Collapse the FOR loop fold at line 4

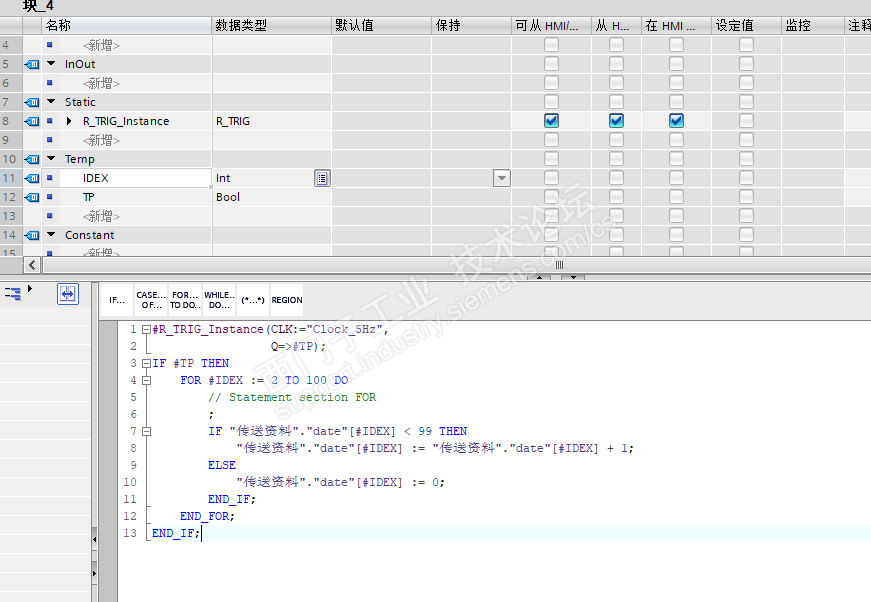click(x=146, y=380)
